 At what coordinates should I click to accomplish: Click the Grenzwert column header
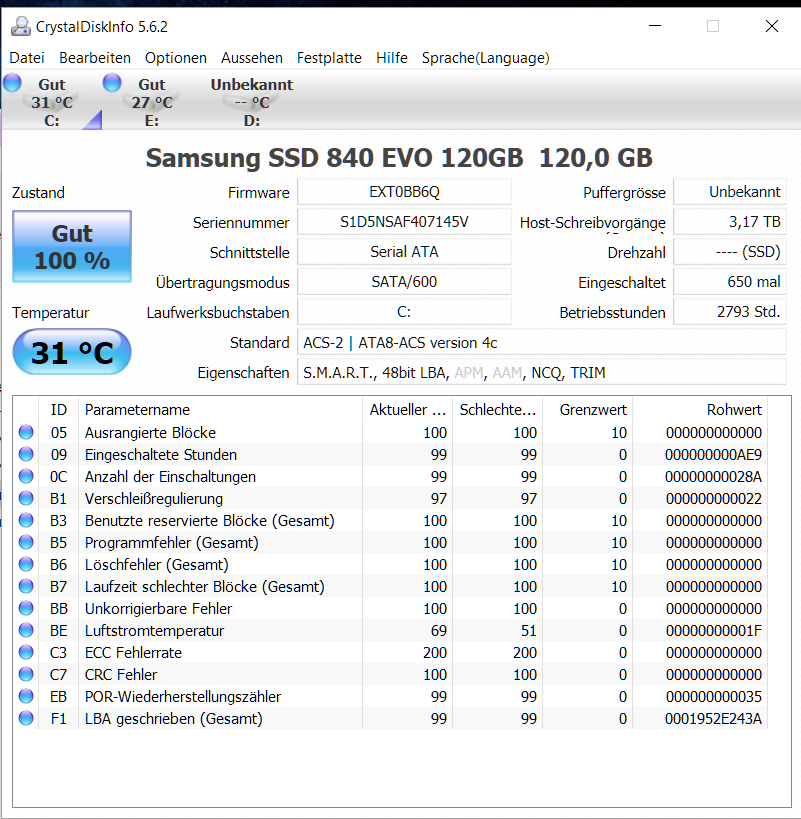point(587,410)
